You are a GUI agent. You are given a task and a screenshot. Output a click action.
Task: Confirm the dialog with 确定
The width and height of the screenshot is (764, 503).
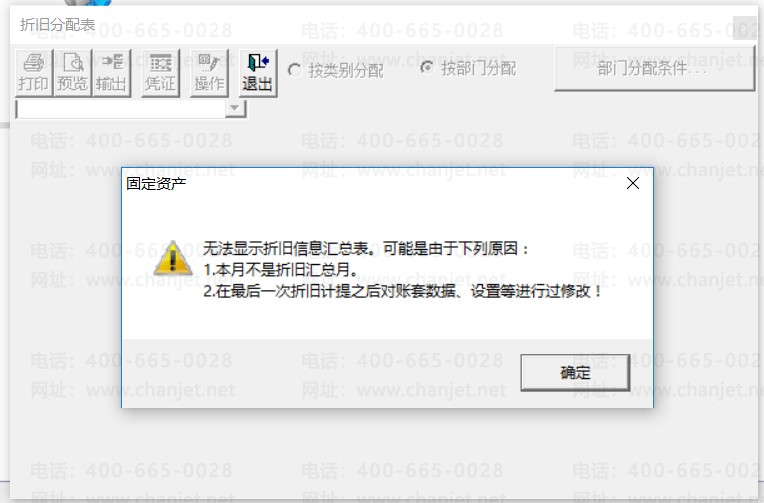tap(575, 373)
